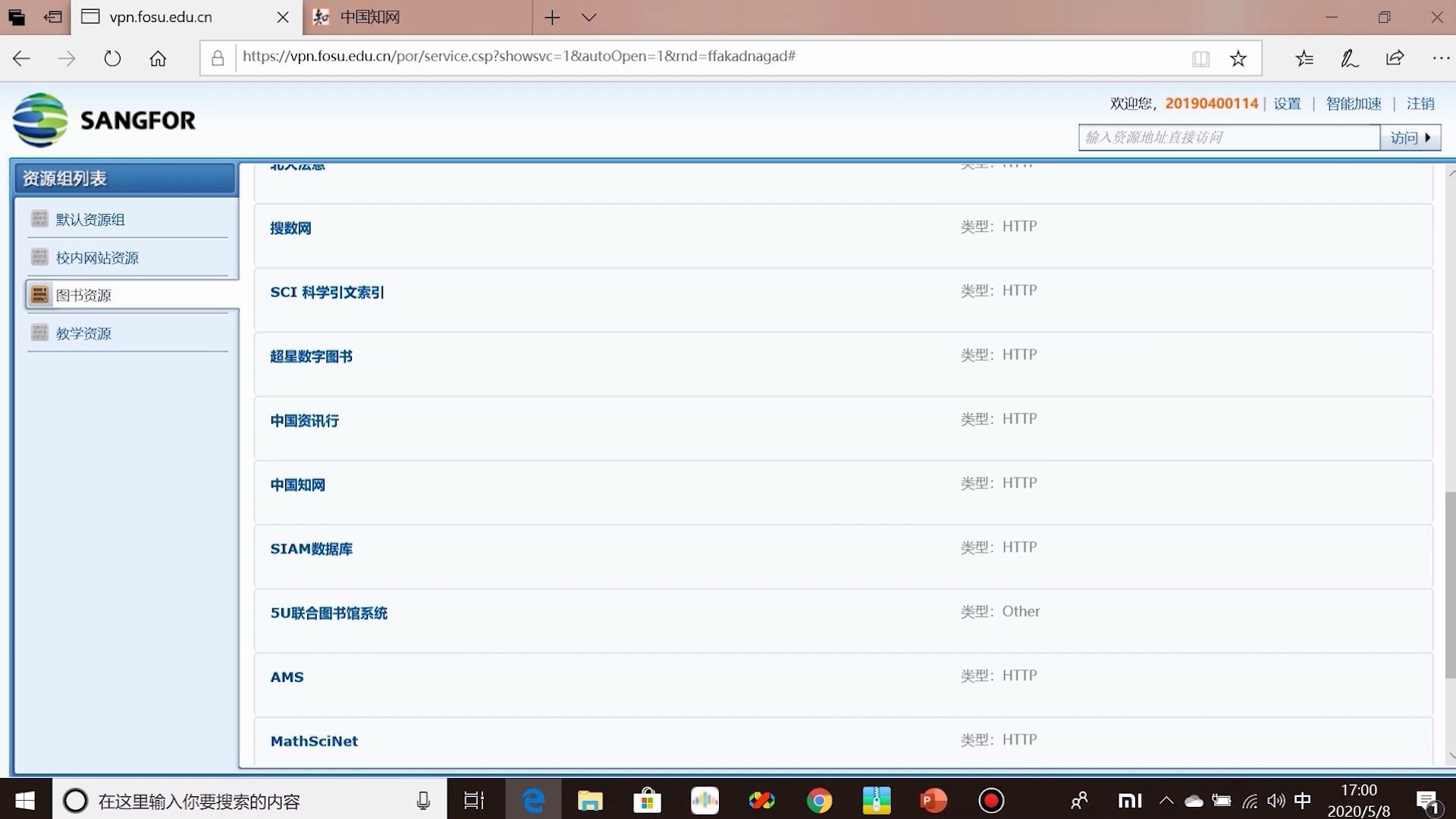Screen dimensions: 1456x819
Task: Select 教学资源 group
Action: click(83, 333)
